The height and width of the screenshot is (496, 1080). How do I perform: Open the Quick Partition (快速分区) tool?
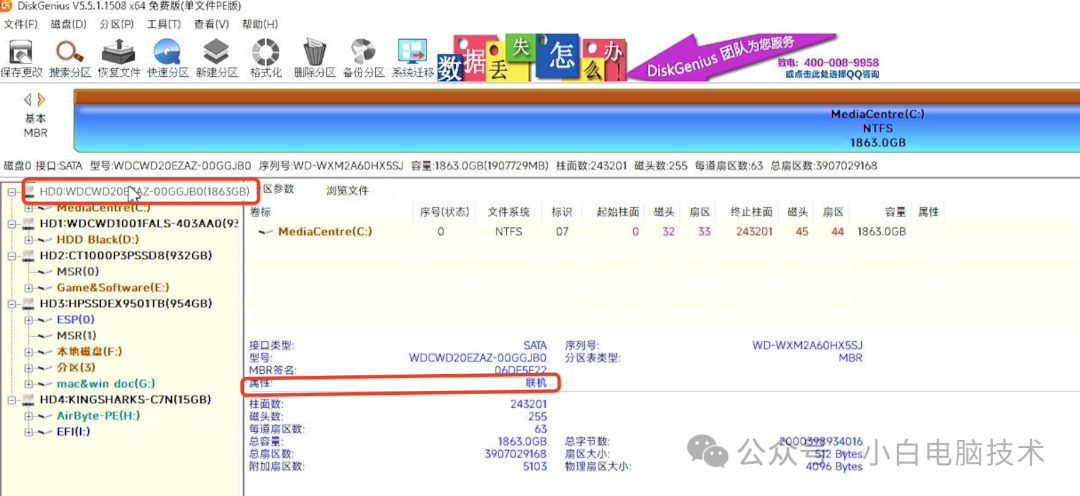(x=167, y=59)
